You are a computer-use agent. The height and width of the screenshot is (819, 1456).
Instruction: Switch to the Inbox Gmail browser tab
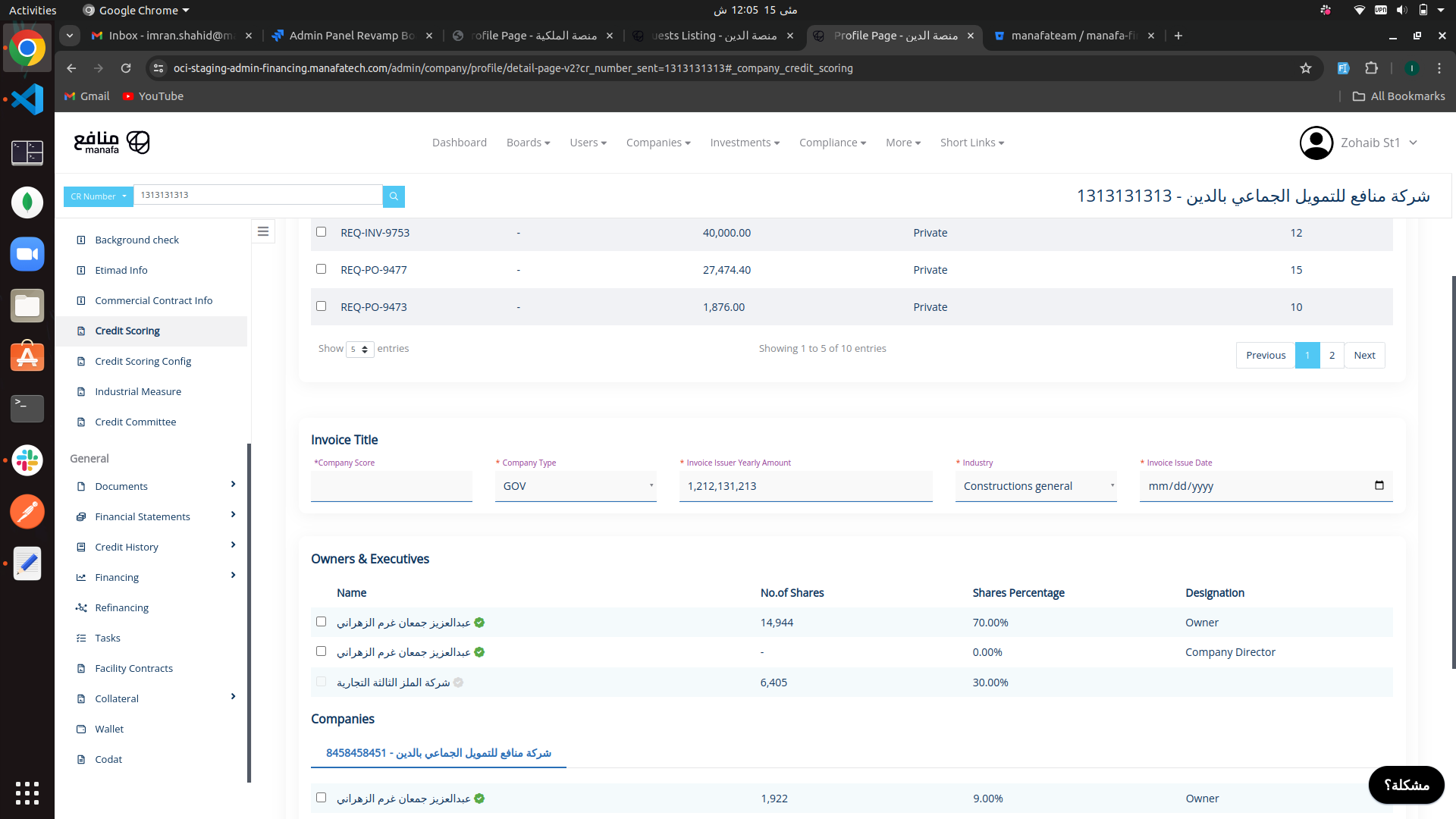pos(171,36)
